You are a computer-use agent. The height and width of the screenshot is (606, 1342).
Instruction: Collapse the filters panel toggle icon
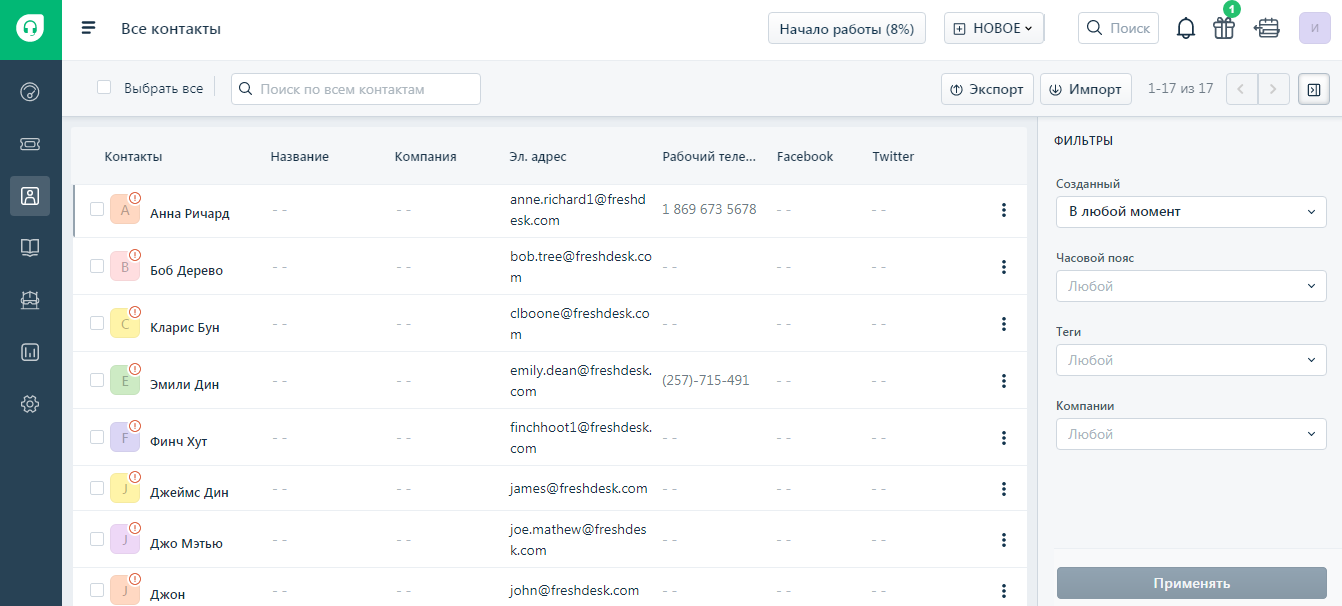(x=1314, y=89)
